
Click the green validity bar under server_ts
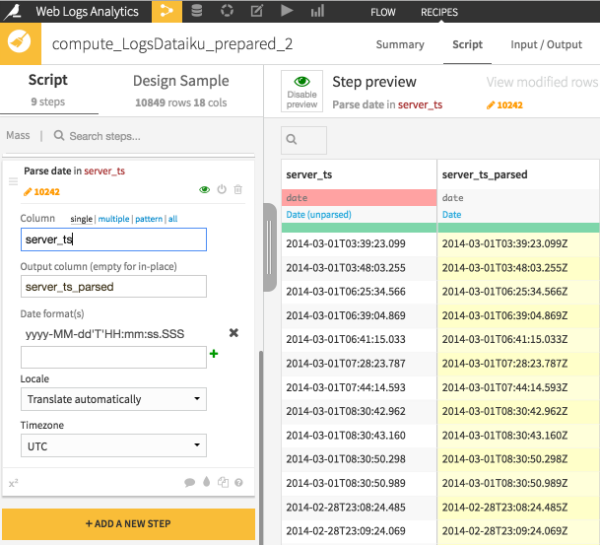click(359, 228)
